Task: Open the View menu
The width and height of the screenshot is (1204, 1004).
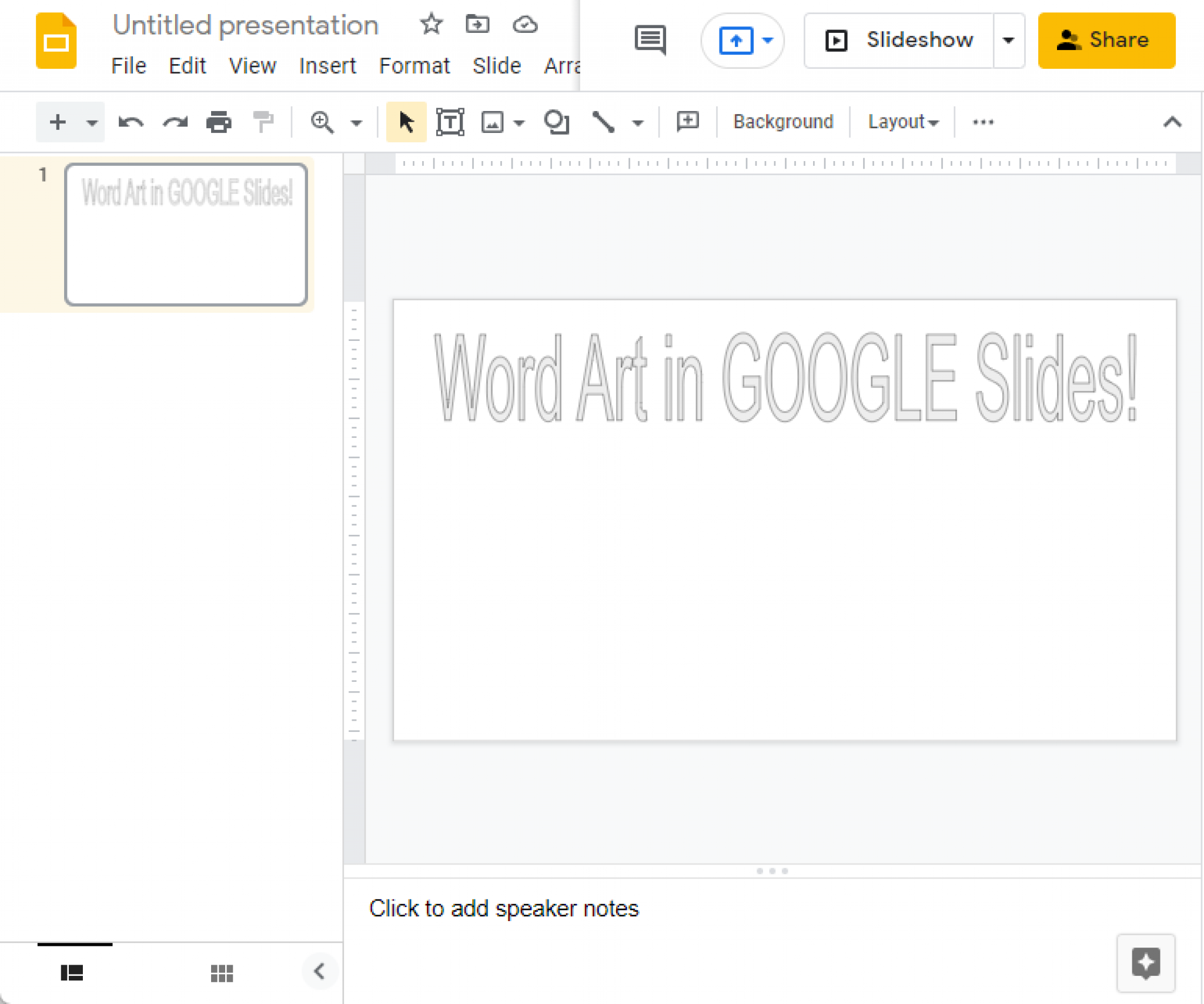Action: click(252, 66)
